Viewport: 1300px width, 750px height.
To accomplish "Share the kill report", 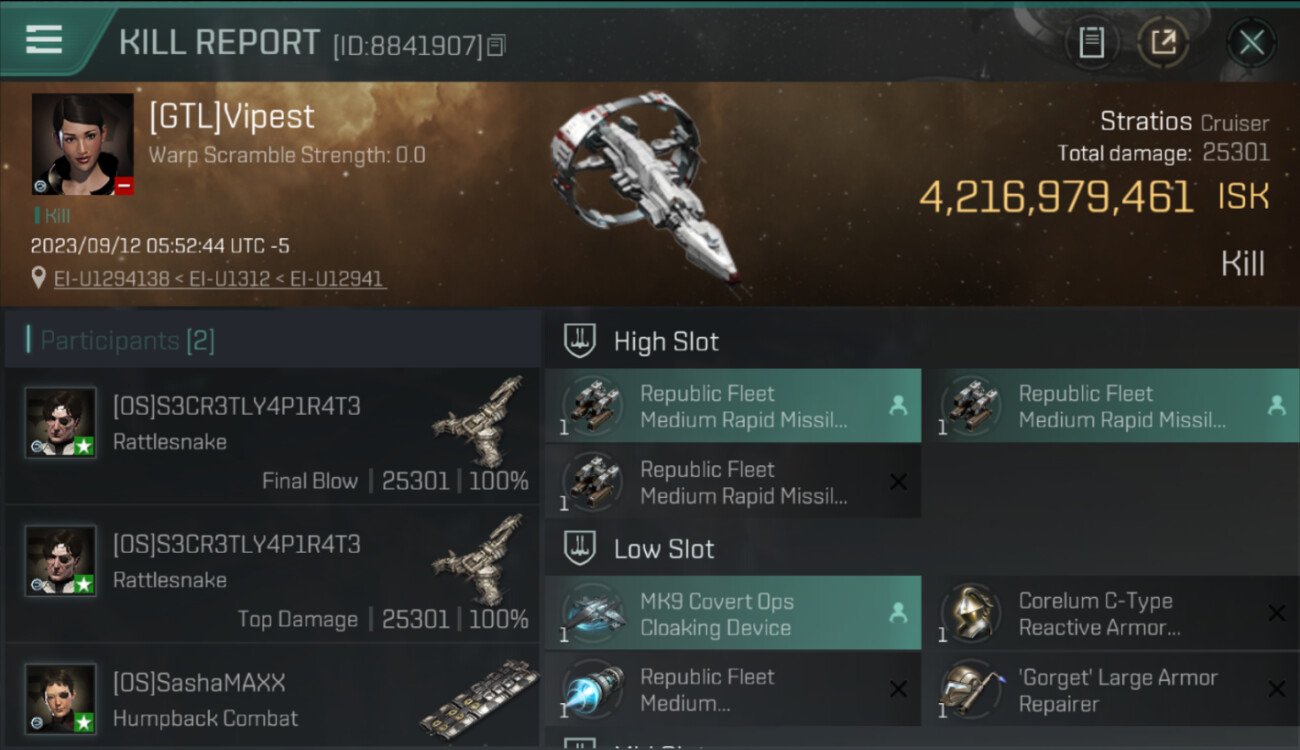I will click(1164, 42).
